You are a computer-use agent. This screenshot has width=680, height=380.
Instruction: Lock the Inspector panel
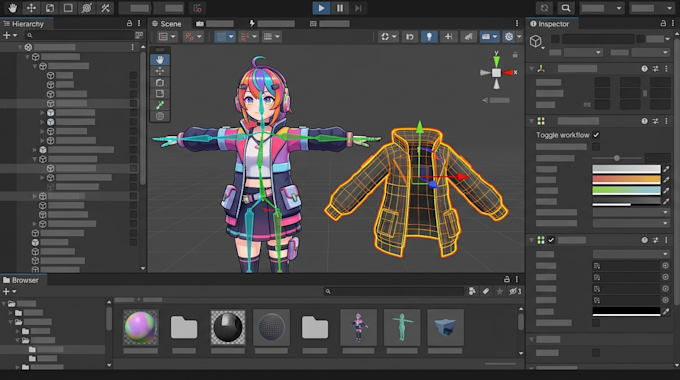[x=663, y=23]
